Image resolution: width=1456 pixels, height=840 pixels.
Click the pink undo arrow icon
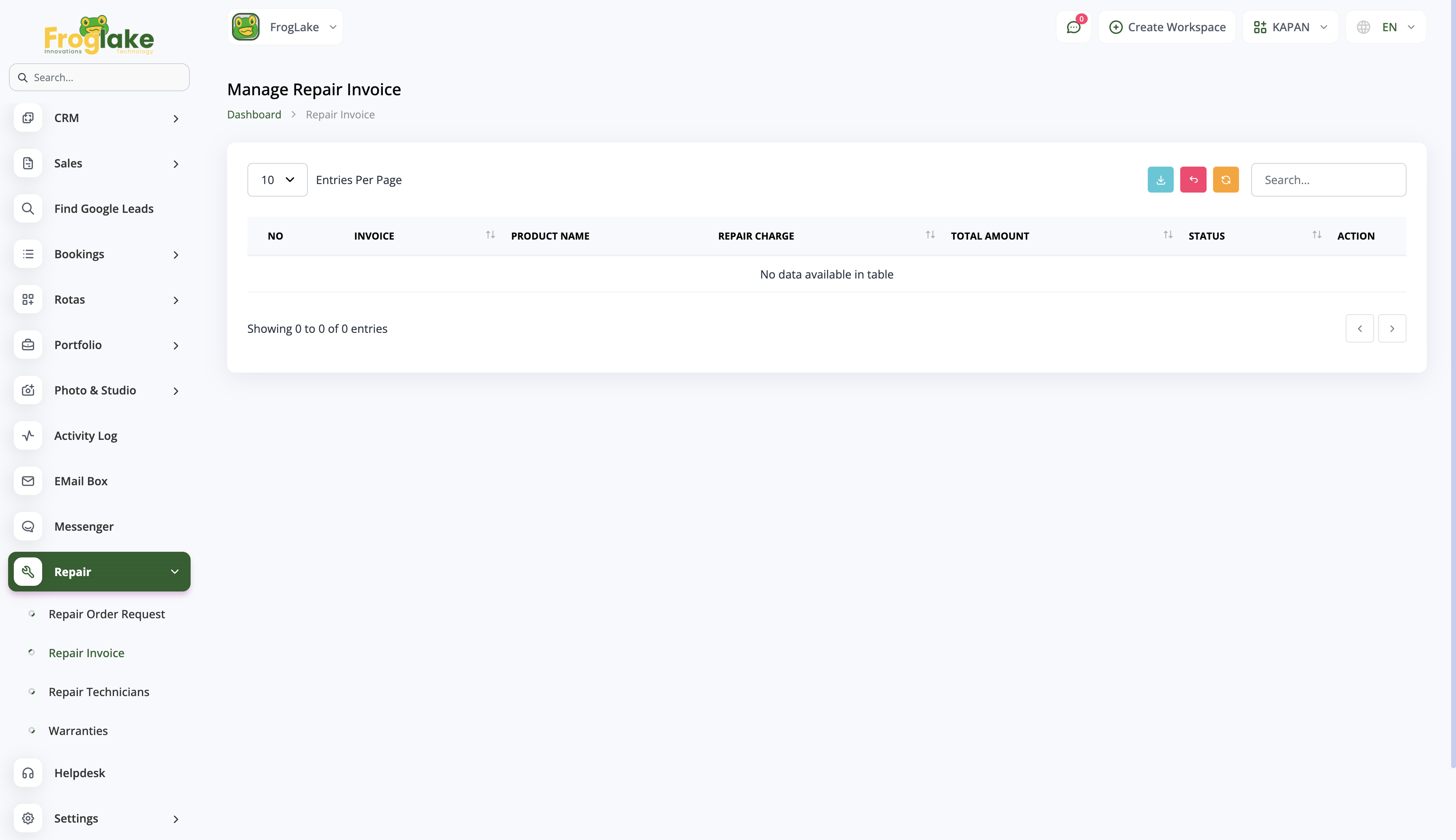(x=1193, y=180)
